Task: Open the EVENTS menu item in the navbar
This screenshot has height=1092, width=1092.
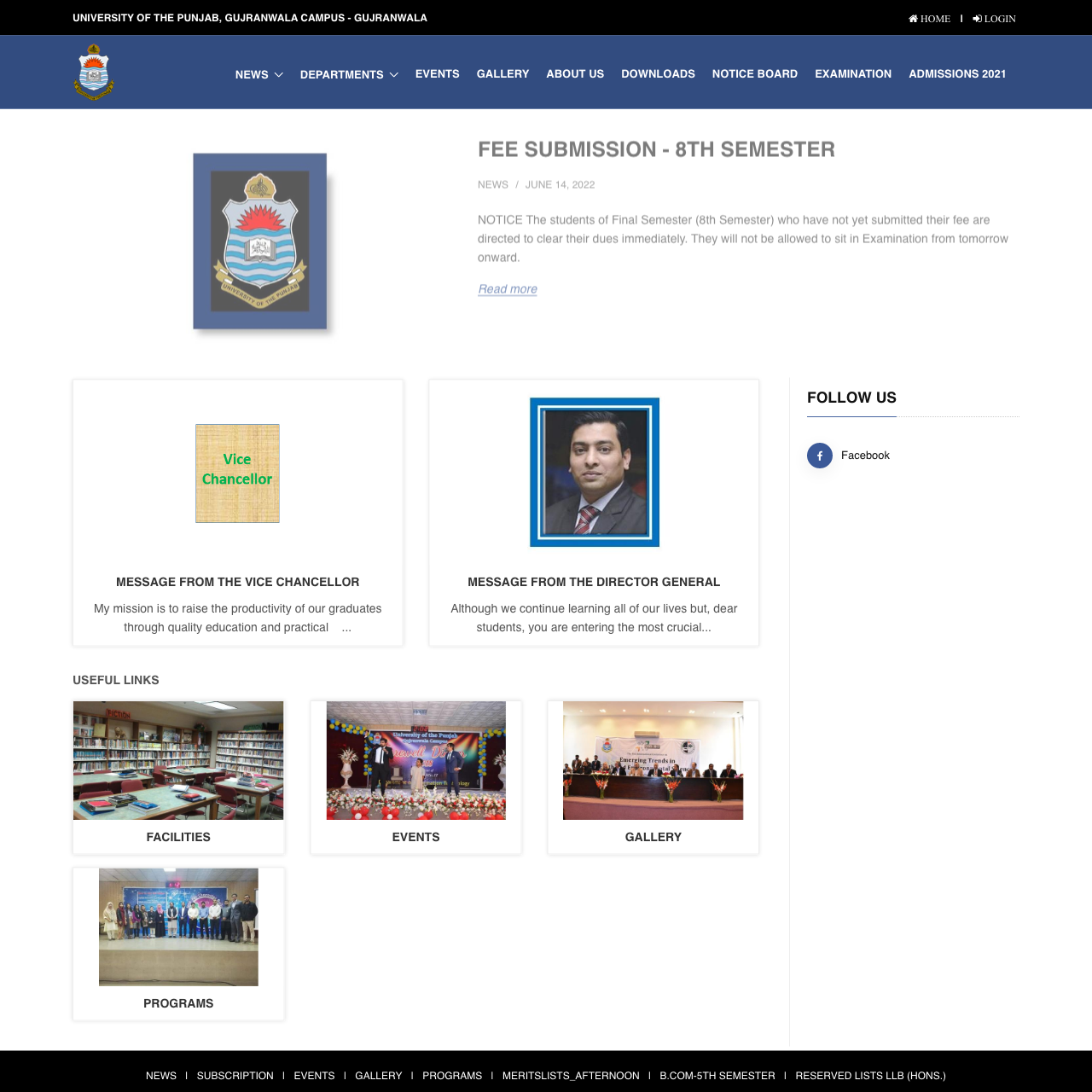Action: click(x=438, y=74)
